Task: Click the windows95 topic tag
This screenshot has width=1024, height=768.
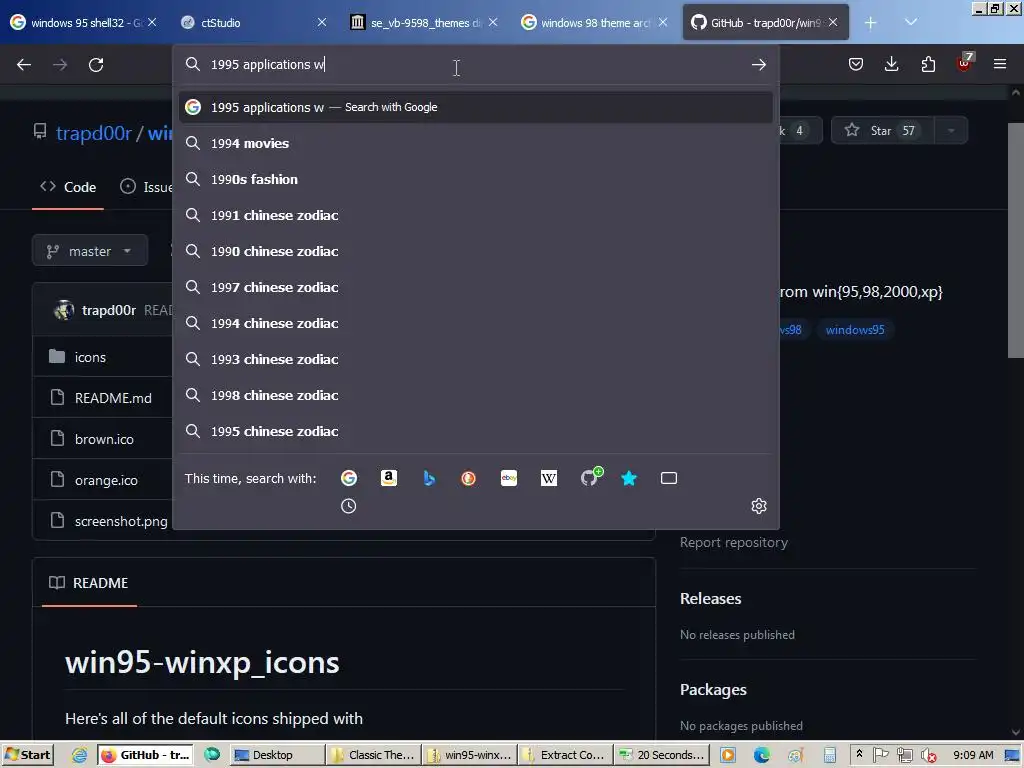Action: click(855, 330)
